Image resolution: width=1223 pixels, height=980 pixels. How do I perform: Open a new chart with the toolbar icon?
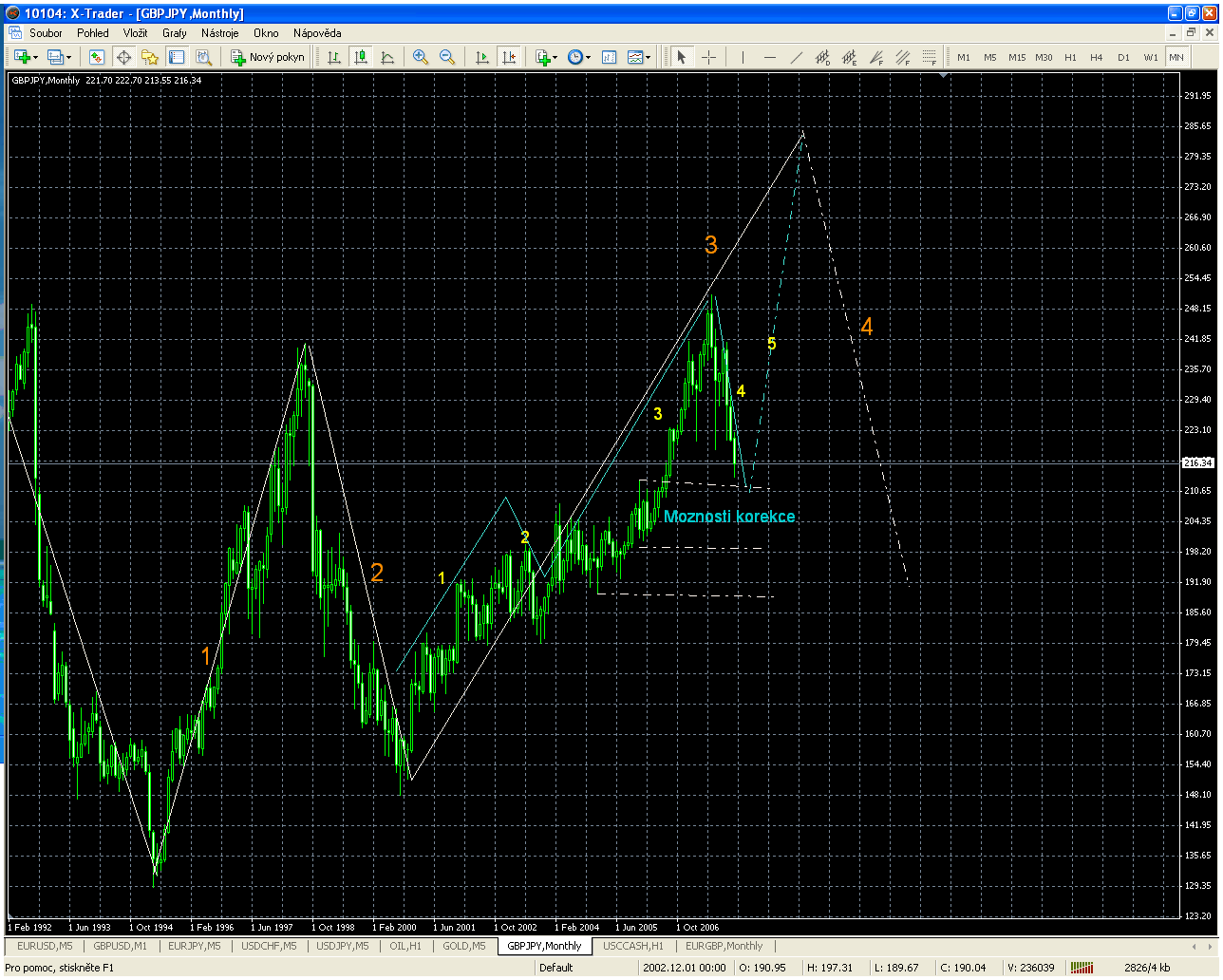[x=22, y=57]
